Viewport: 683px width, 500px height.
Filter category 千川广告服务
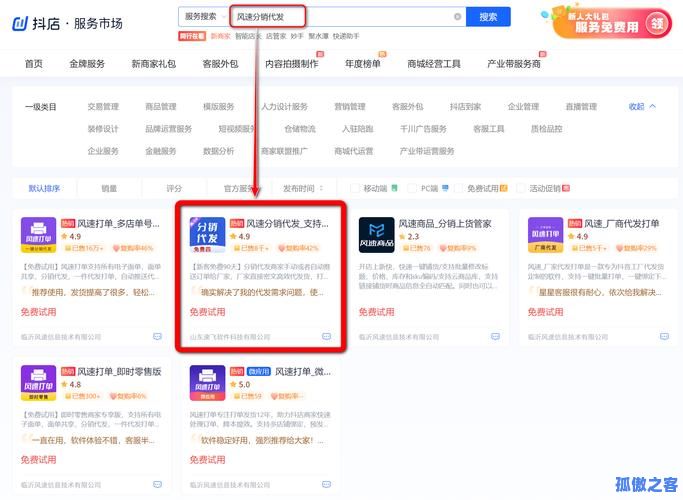[x=423, y=129]
